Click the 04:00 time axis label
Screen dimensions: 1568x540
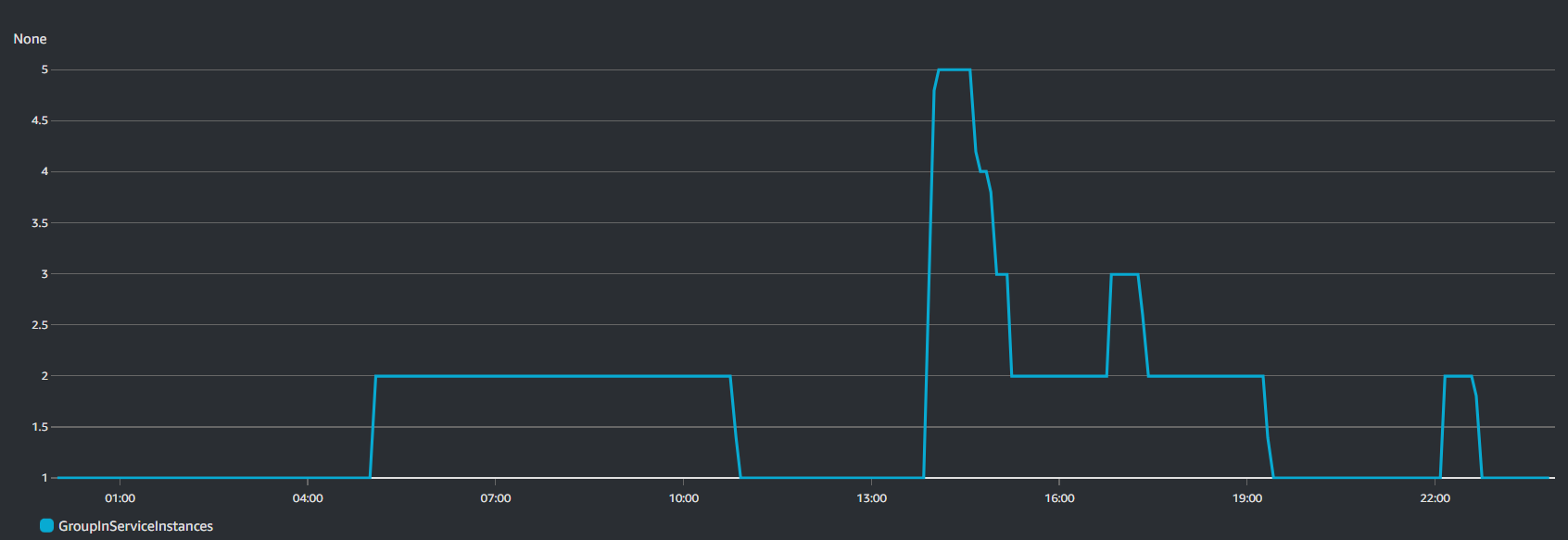308,498
